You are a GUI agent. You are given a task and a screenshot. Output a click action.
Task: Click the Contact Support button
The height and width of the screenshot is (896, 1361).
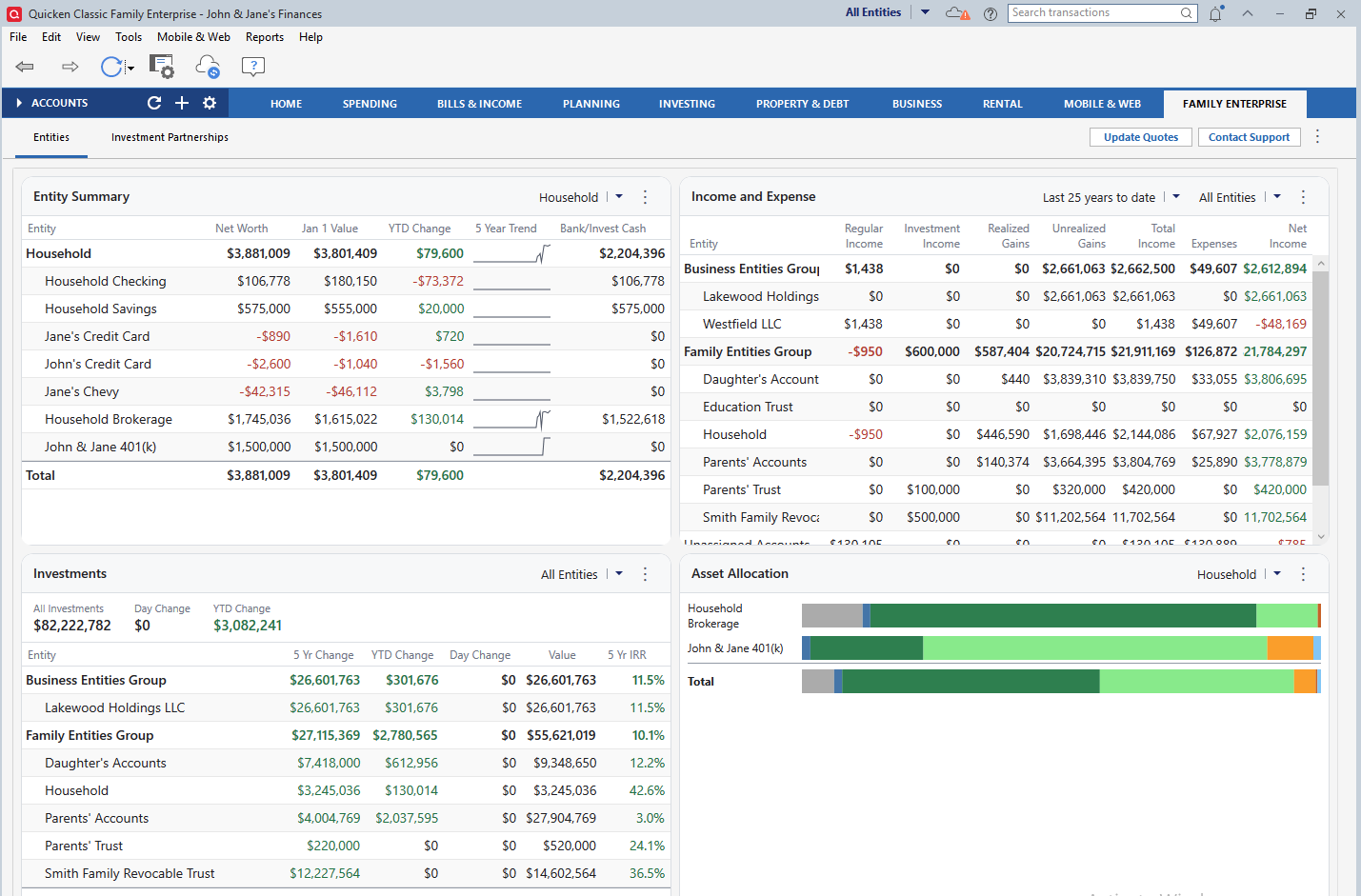point(1249,137)
